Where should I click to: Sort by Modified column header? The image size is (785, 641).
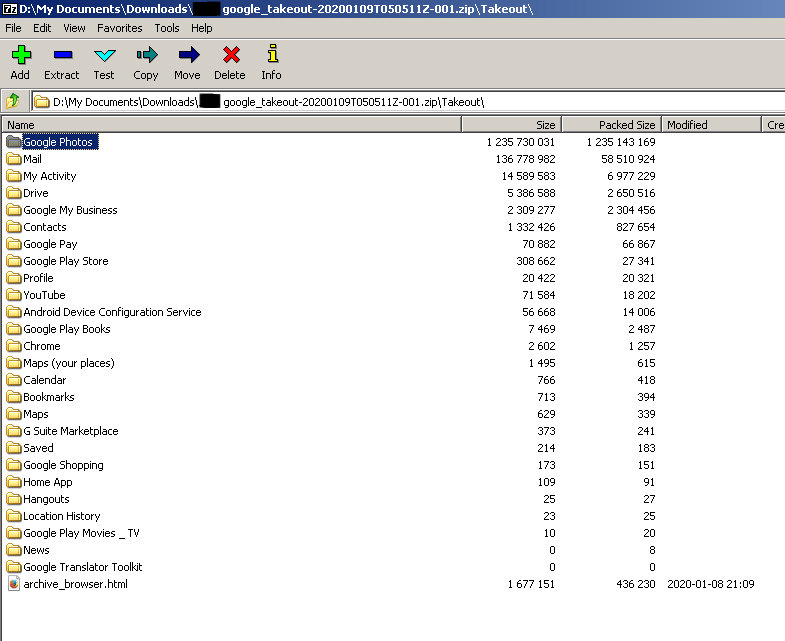[711, 125]
